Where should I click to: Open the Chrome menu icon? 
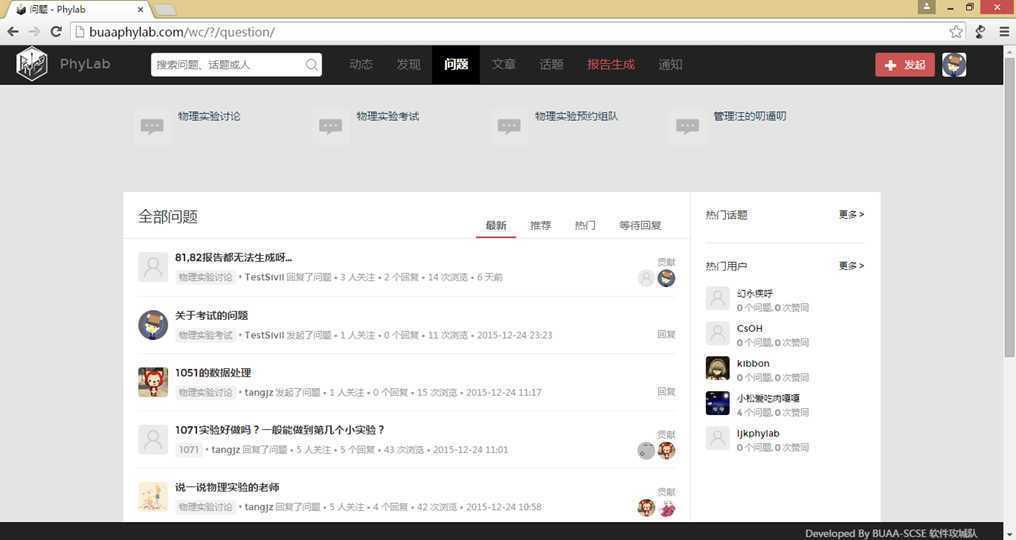[1004, 32]
